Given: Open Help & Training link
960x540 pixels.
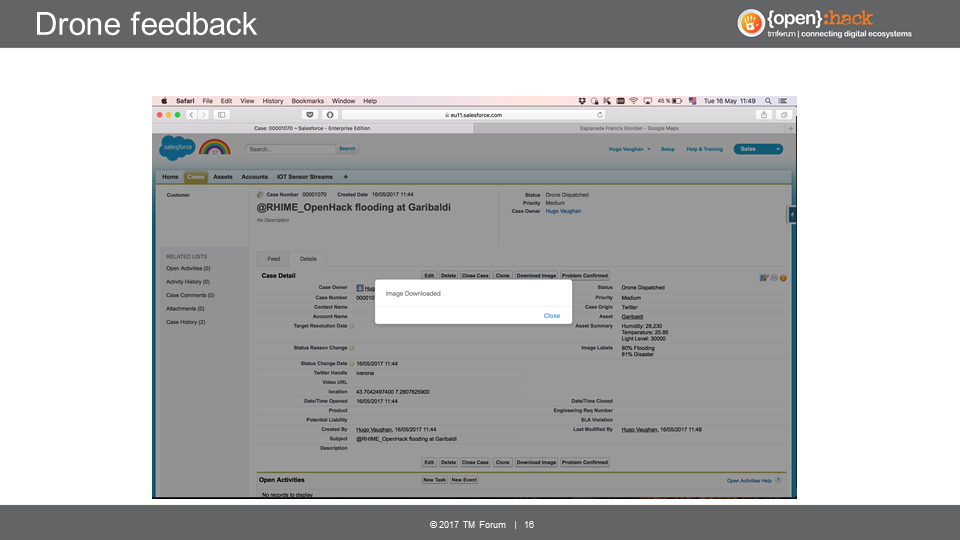Looking at the screenshot, I should click(704, 149).
